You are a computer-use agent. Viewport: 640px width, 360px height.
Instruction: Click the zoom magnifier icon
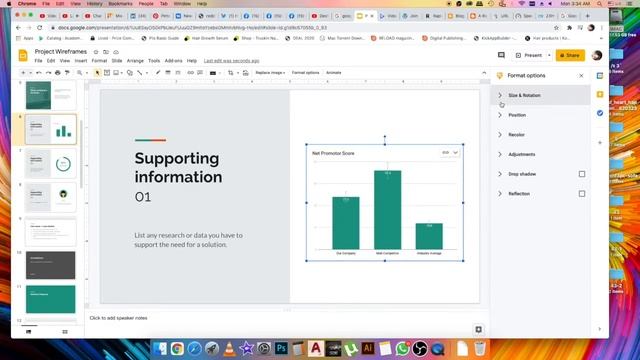coord(80,73)
